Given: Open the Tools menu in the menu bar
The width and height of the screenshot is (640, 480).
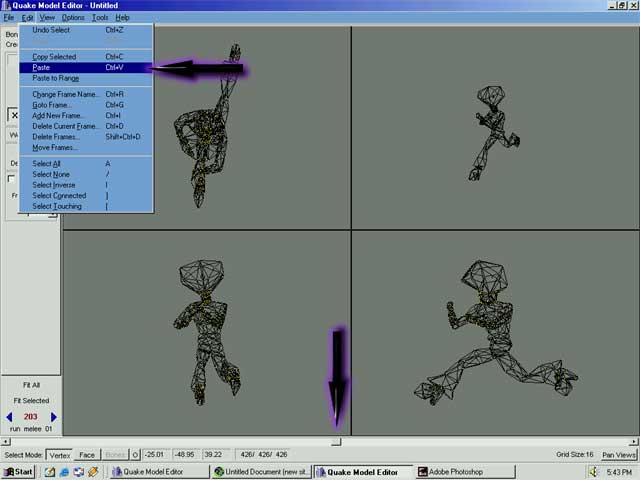Looking at the screenshot, I should tap(100, 18).
